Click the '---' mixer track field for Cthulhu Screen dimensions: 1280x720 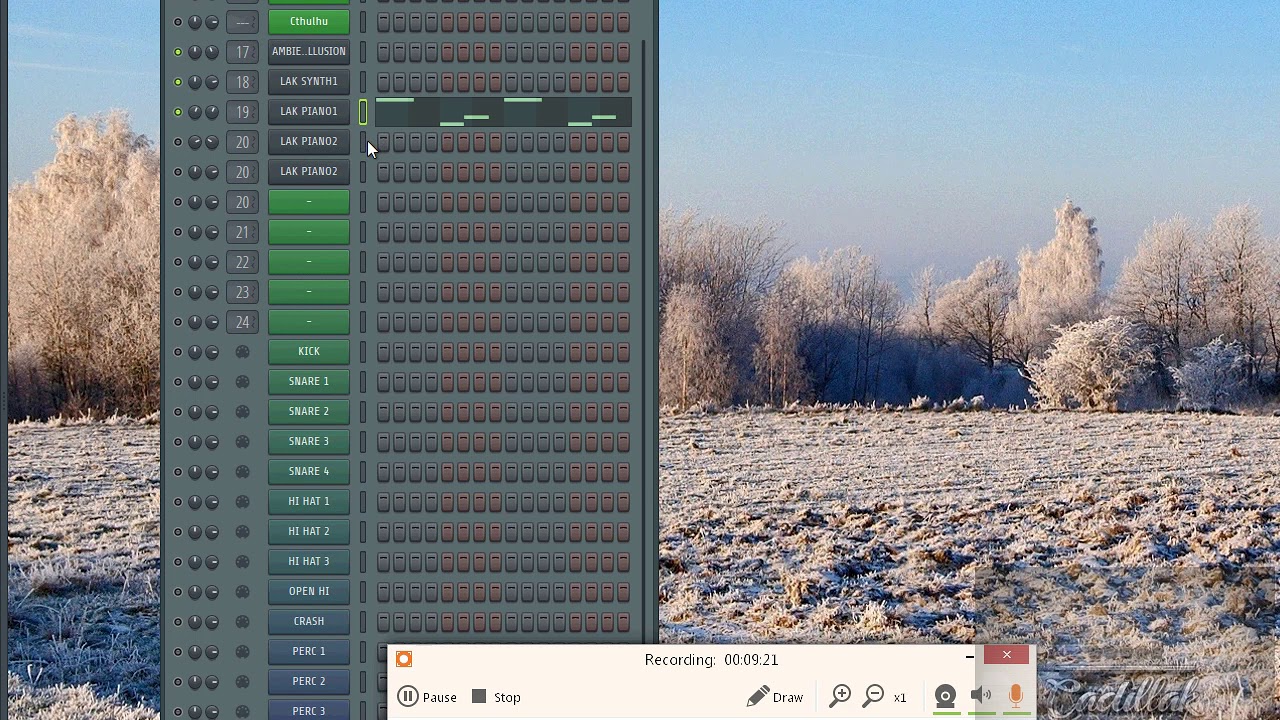point(242,22)
